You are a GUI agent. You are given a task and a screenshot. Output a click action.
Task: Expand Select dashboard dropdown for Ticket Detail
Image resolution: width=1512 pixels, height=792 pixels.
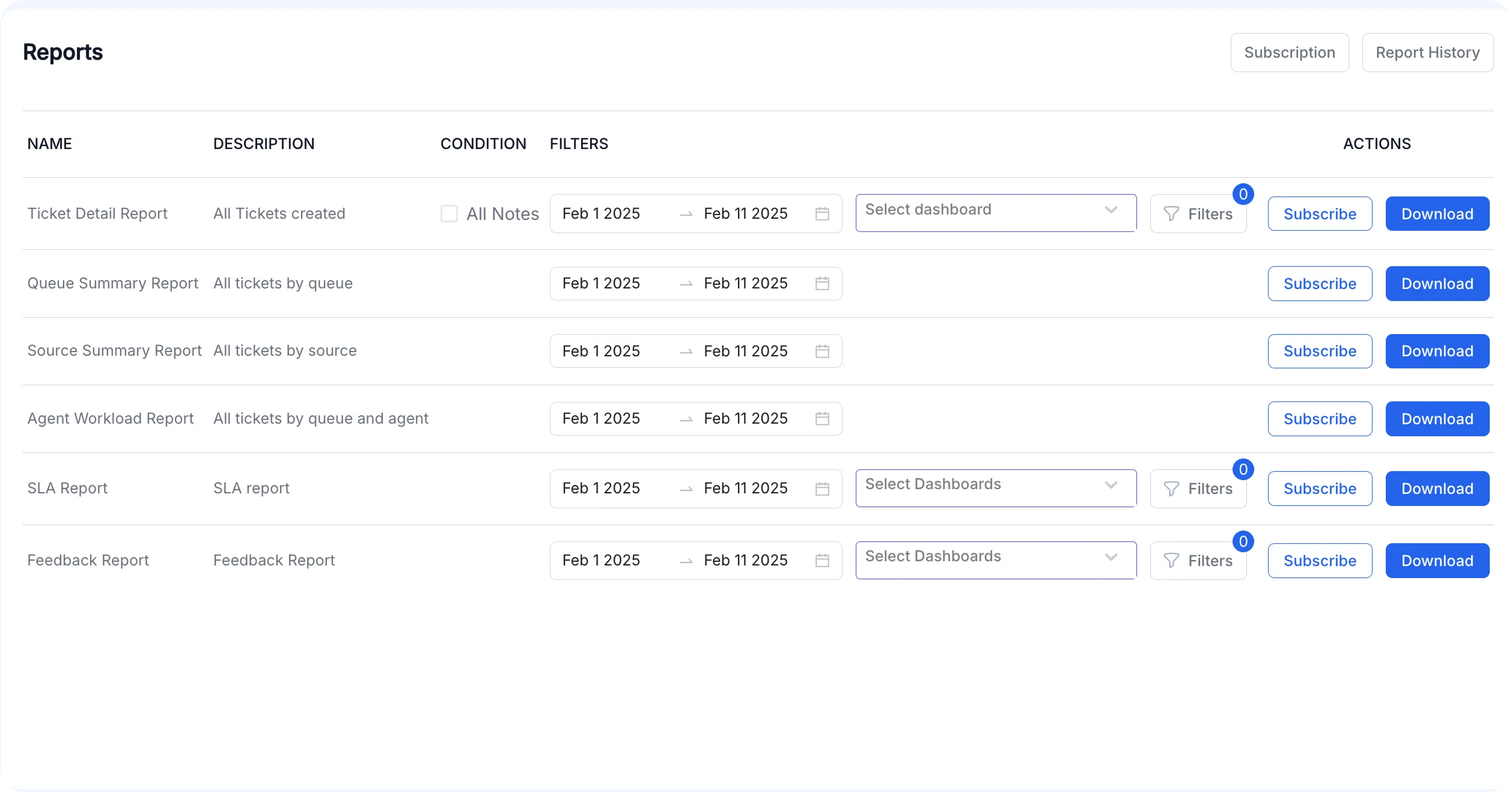[x=995, y=210]
